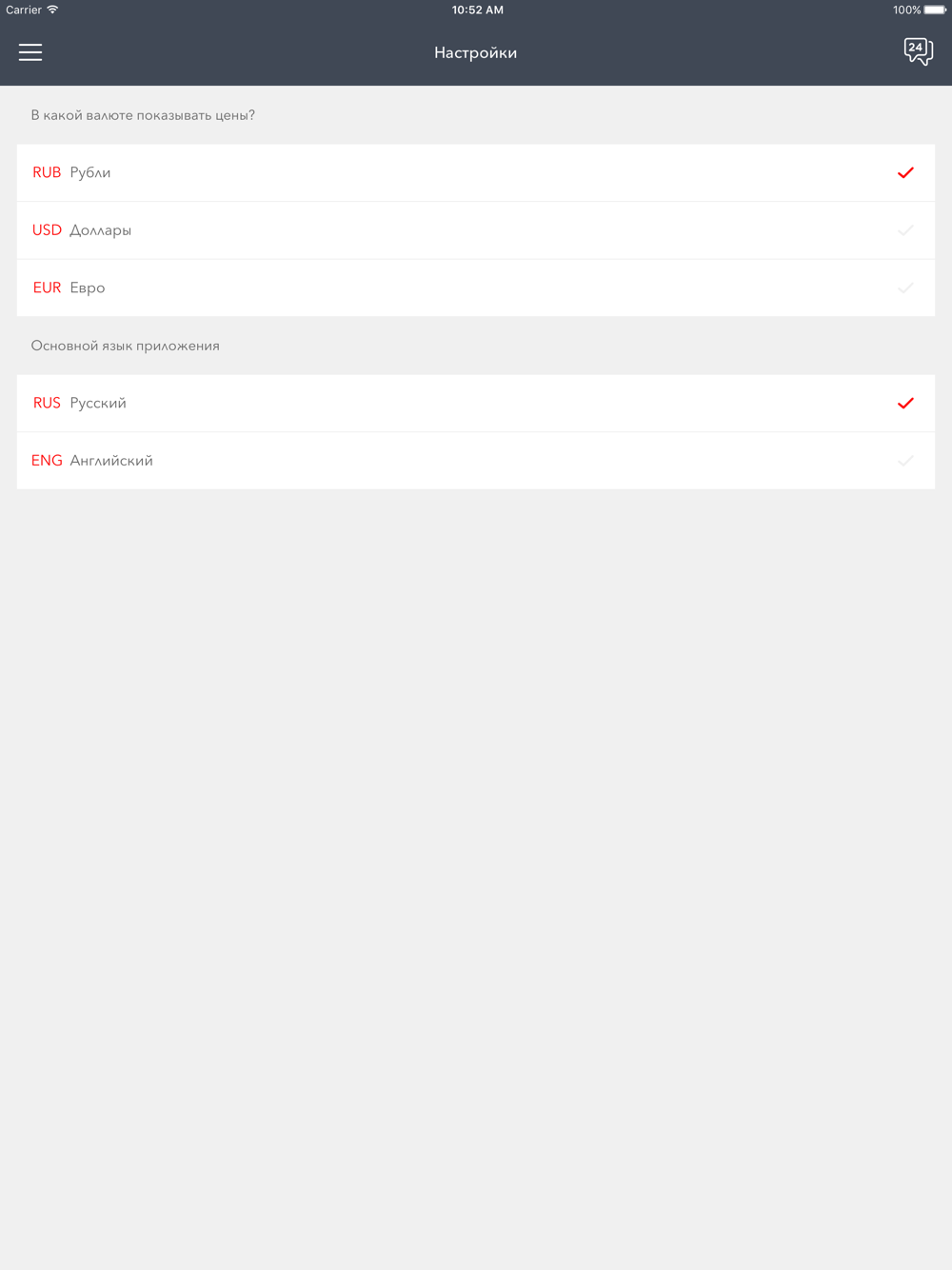Viewport: 952px width, 1270px height.
Task: Choose the Доллары currency row
Action: point(476,230)
